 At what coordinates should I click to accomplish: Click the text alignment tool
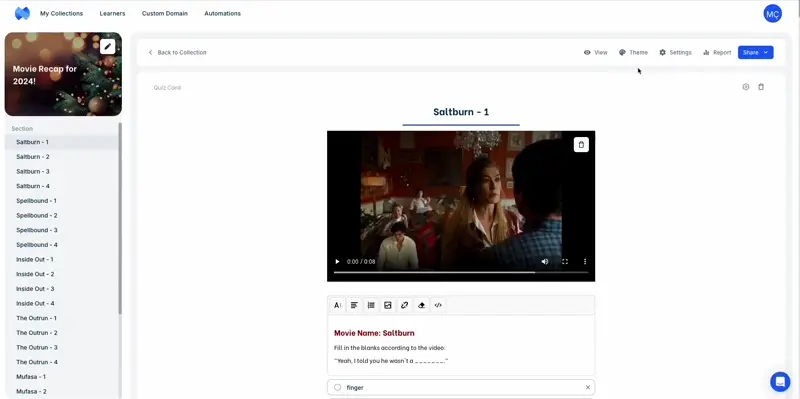(354, 305)
